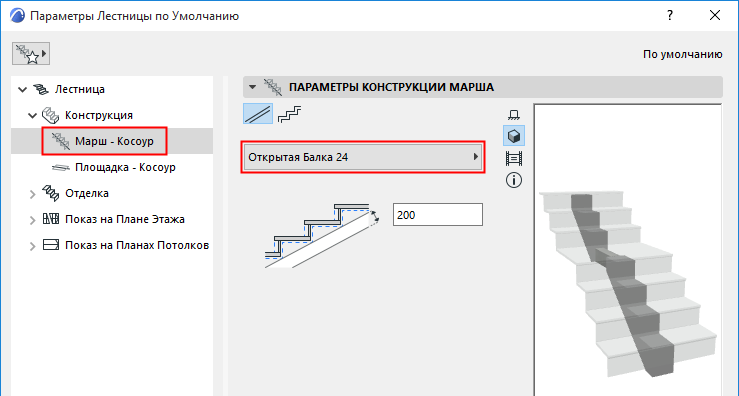Image resolution: width=739 pixels, height=396 pixels.
Task: Open the Открытая Балка 24 dropdown
Action: pos(363,157)
